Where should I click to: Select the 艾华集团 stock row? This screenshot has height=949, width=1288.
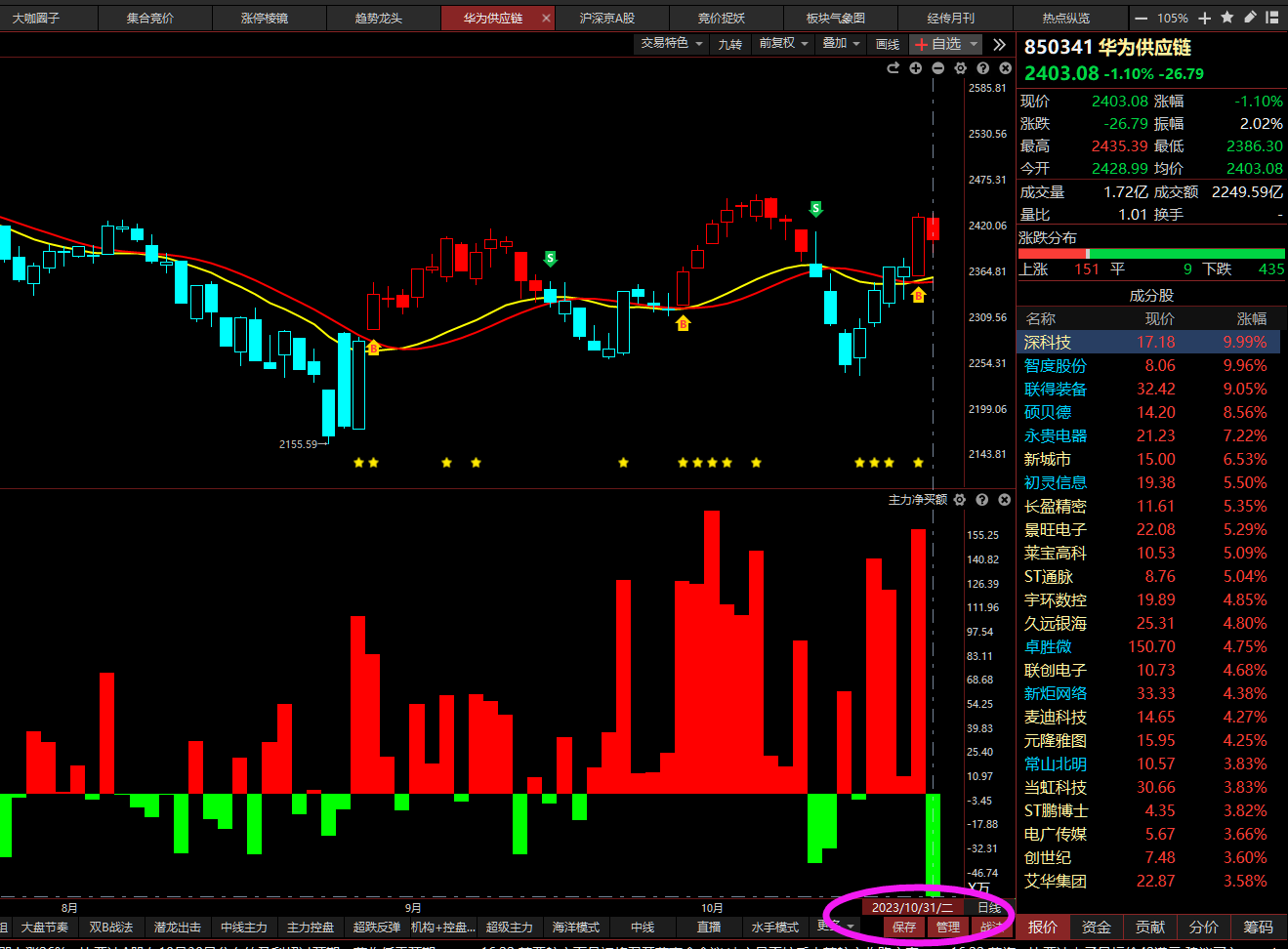click(x=1148, y=881)
